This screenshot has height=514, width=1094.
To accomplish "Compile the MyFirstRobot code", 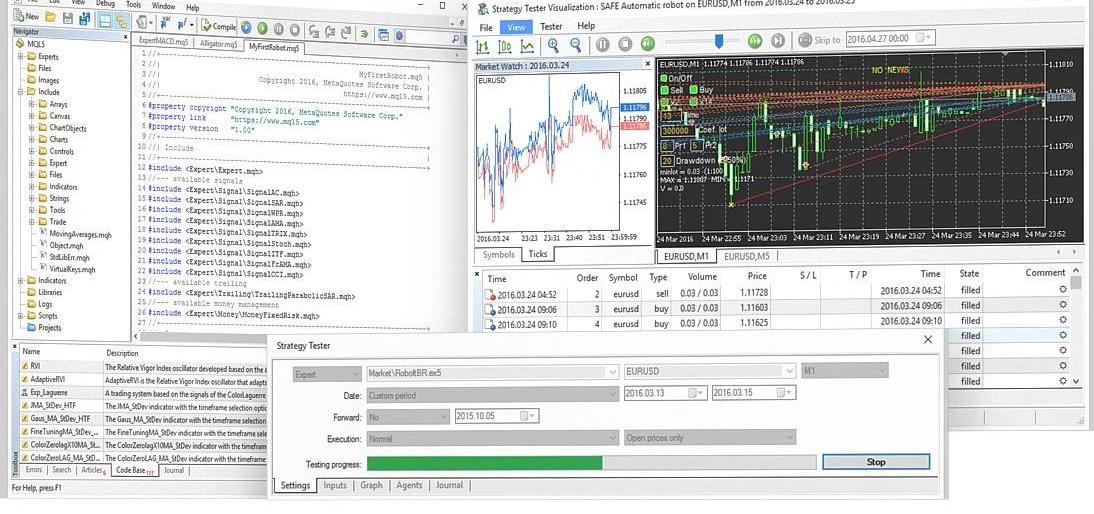I will [x=218, y=27].
